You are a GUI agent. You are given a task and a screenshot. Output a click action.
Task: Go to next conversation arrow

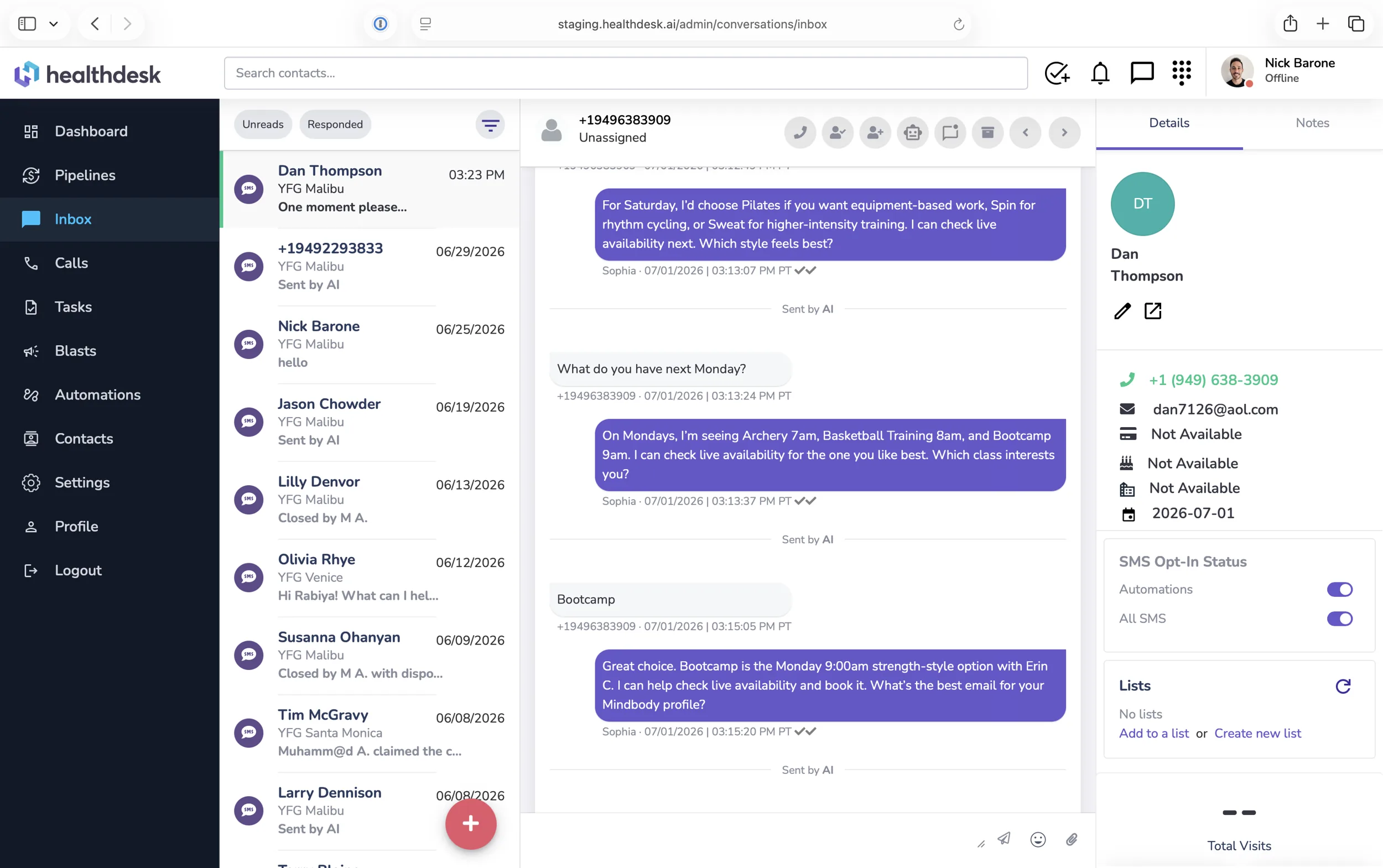(1064, 133)
